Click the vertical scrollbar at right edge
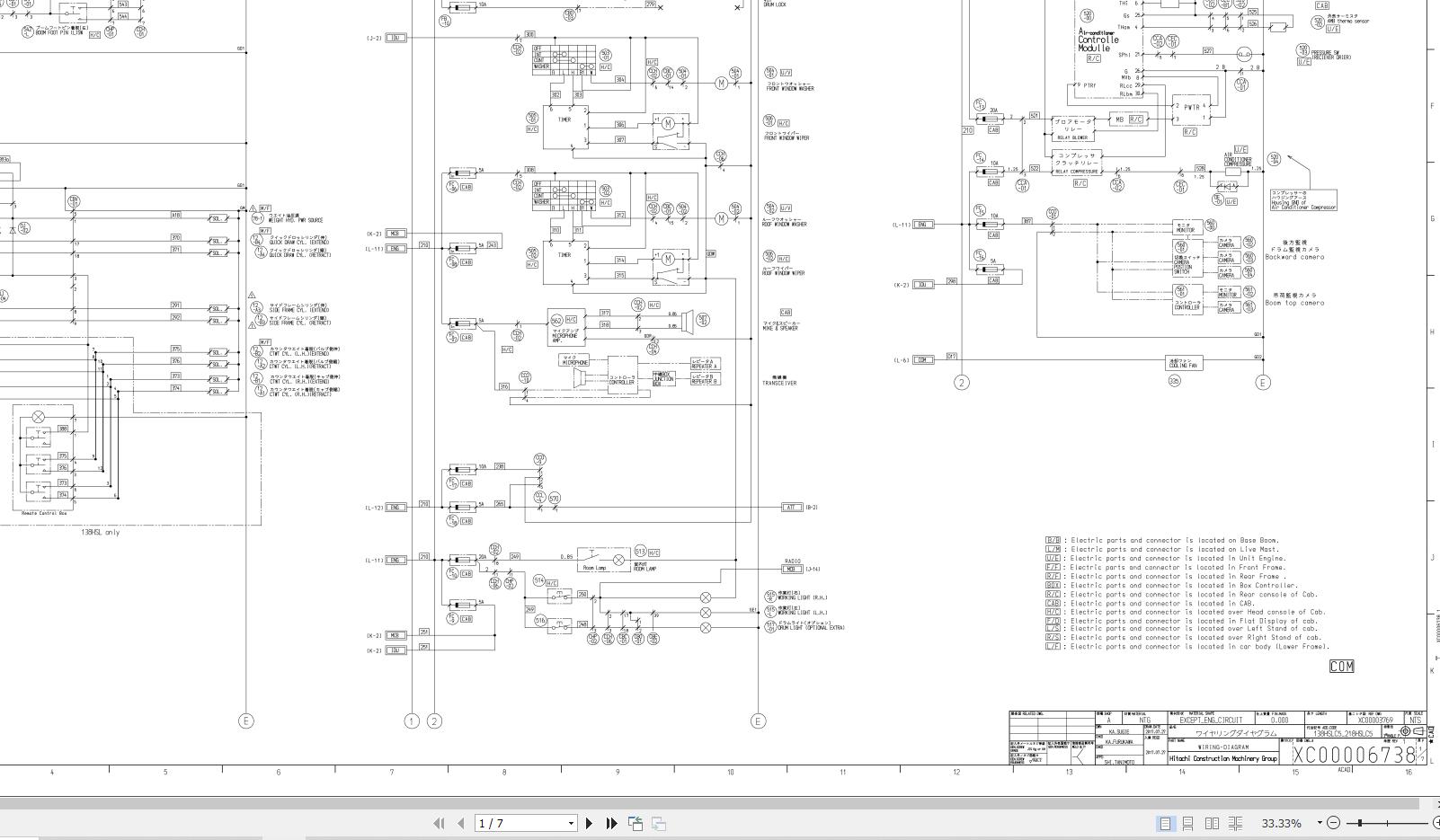Image resolution: width=1440 pixels, height=840 pixels. click(x=1435, y=404)
